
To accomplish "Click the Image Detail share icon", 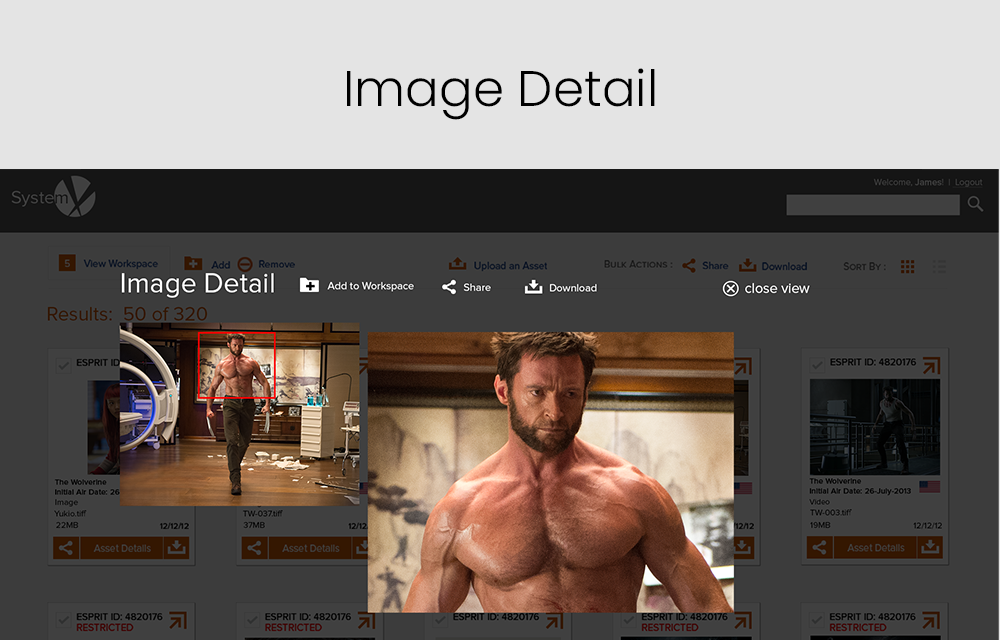I will click(449, 287).
